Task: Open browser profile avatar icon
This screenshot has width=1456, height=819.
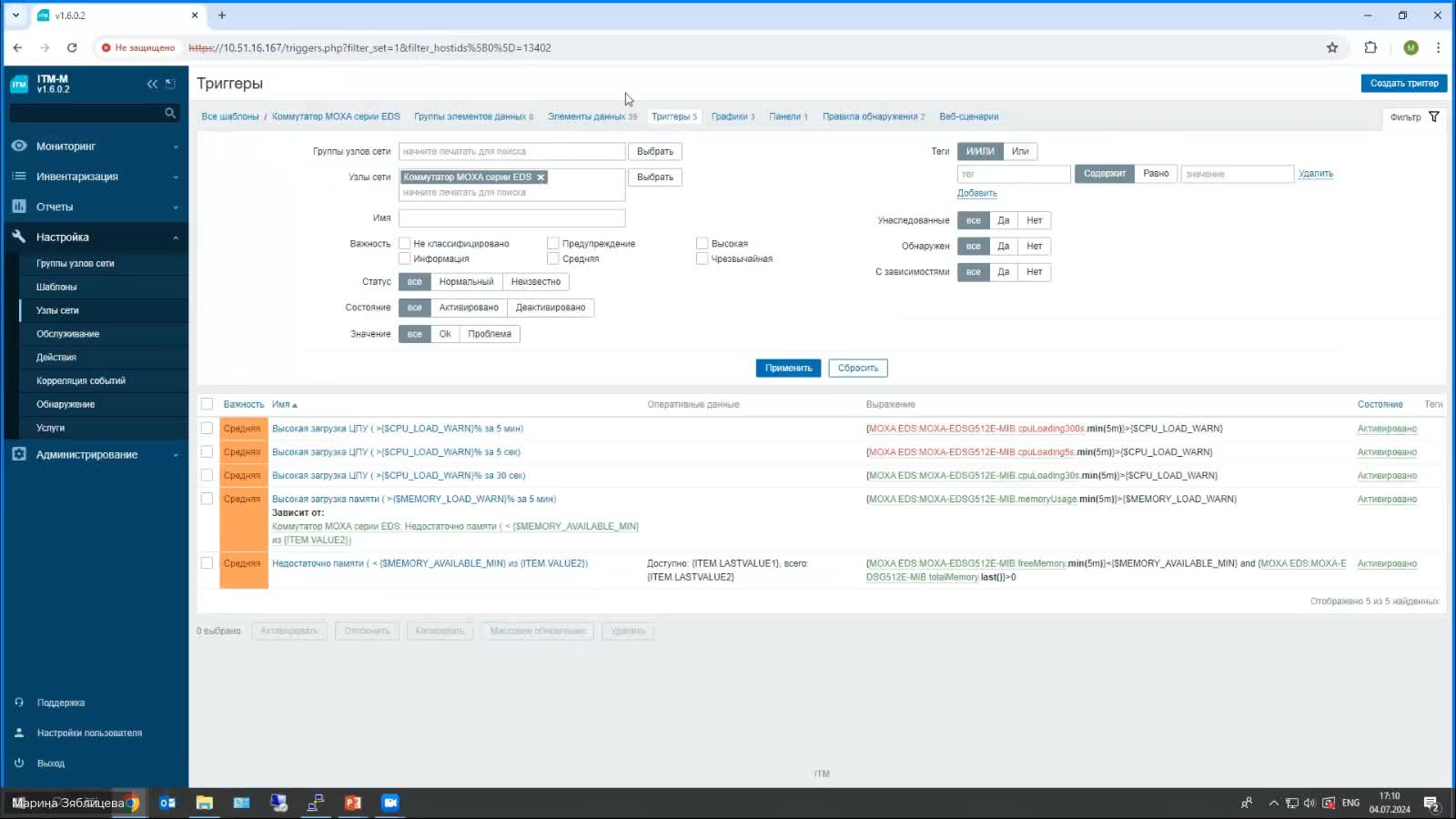Action: pos(1410,47)
